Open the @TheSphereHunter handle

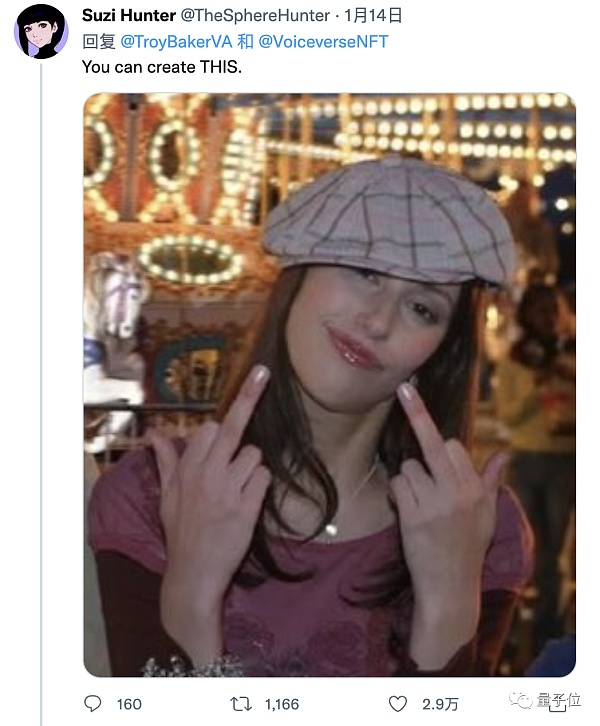tap(255, 15)
